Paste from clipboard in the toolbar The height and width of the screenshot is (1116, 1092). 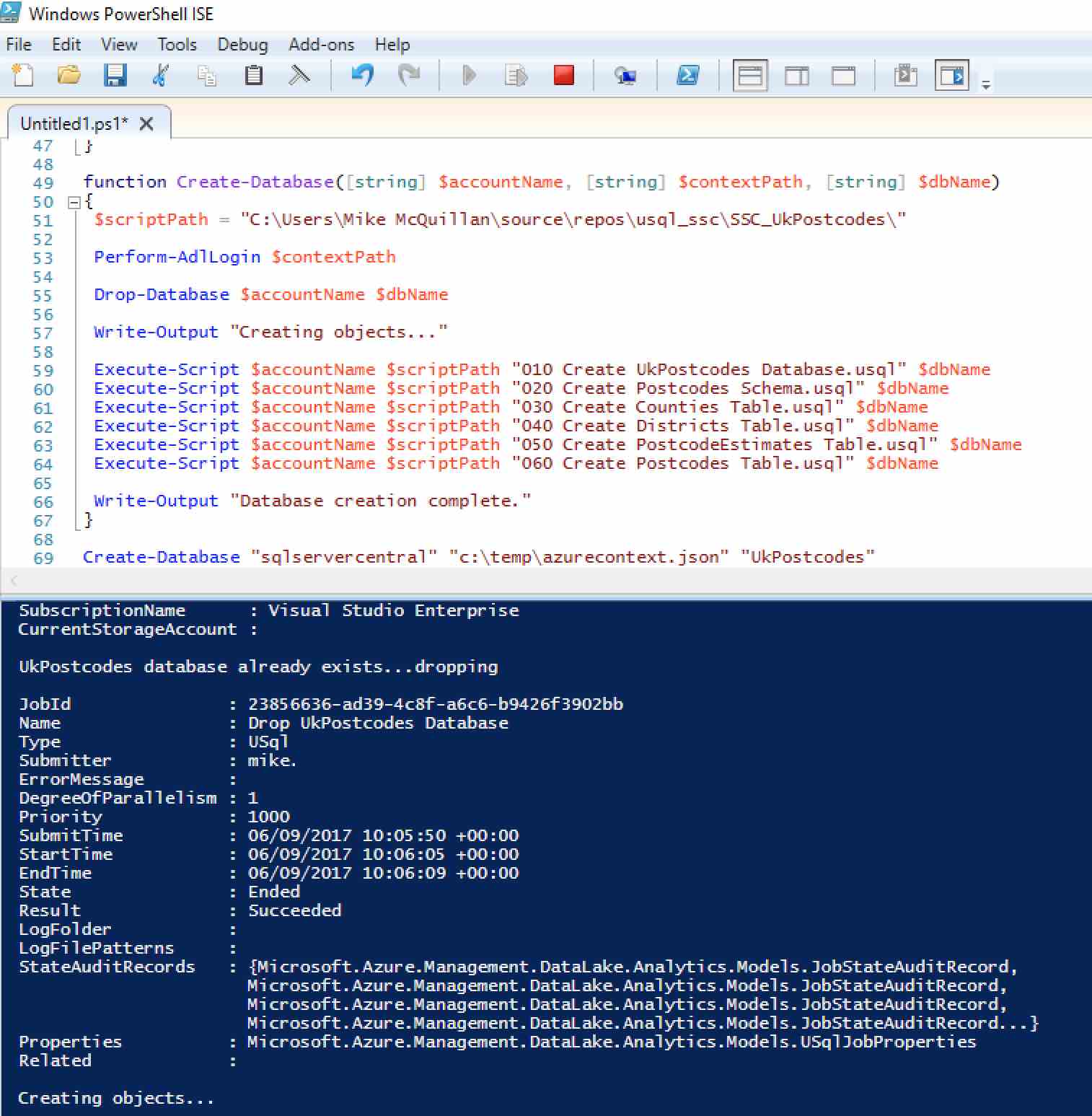point(253,75)
